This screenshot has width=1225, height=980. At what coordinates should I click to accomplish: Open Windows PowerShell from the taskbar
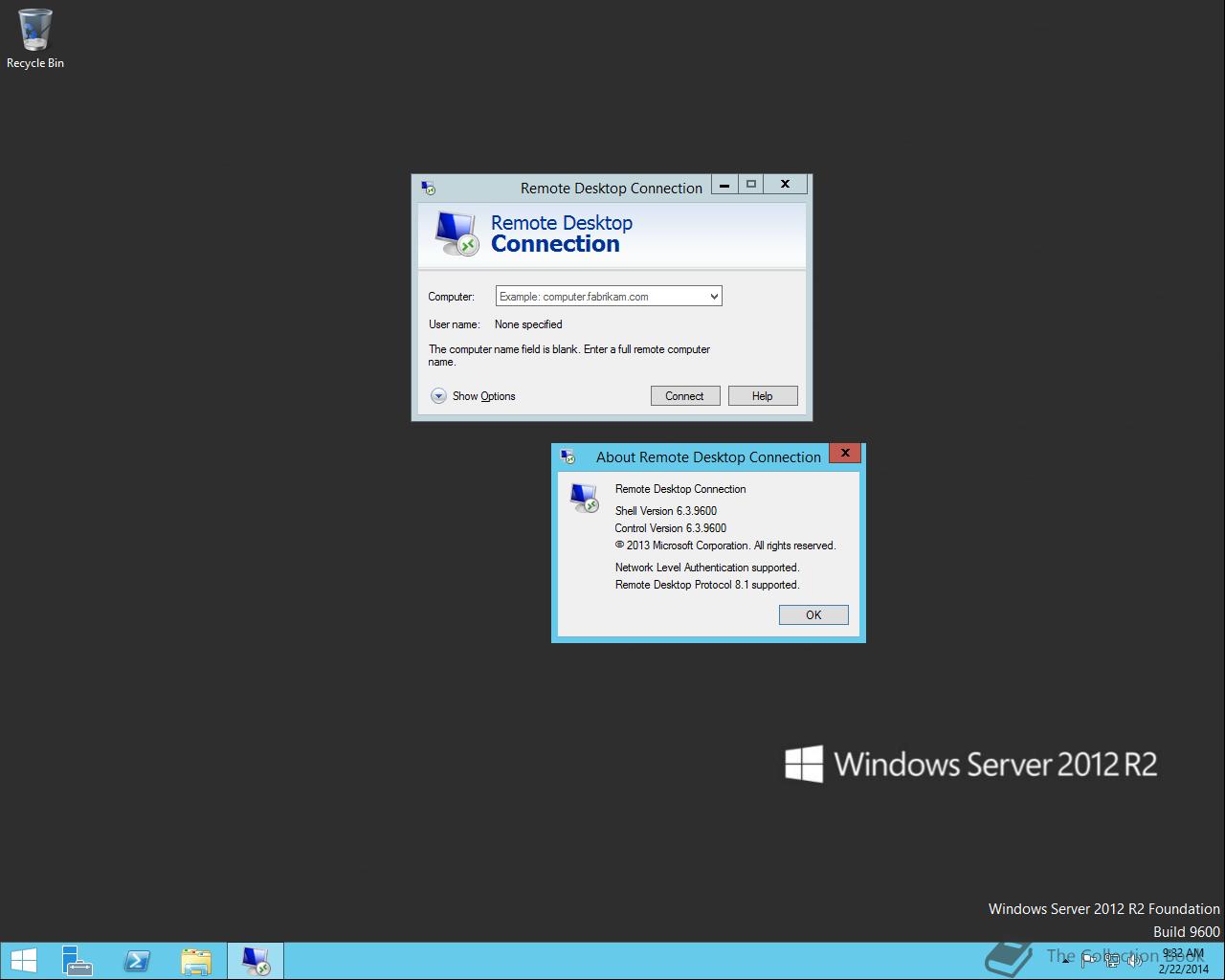137,961
